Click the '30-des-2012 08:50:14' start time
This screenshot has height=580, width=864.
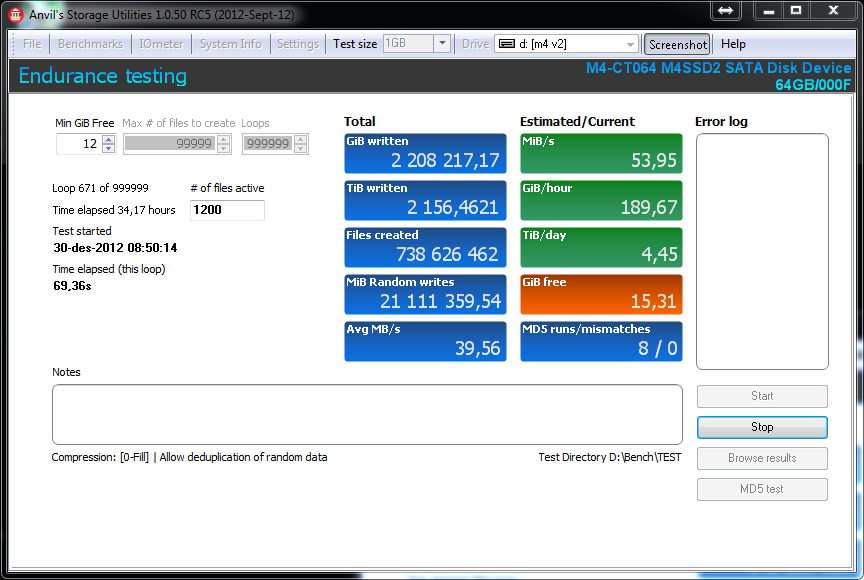tap(115, 248)
